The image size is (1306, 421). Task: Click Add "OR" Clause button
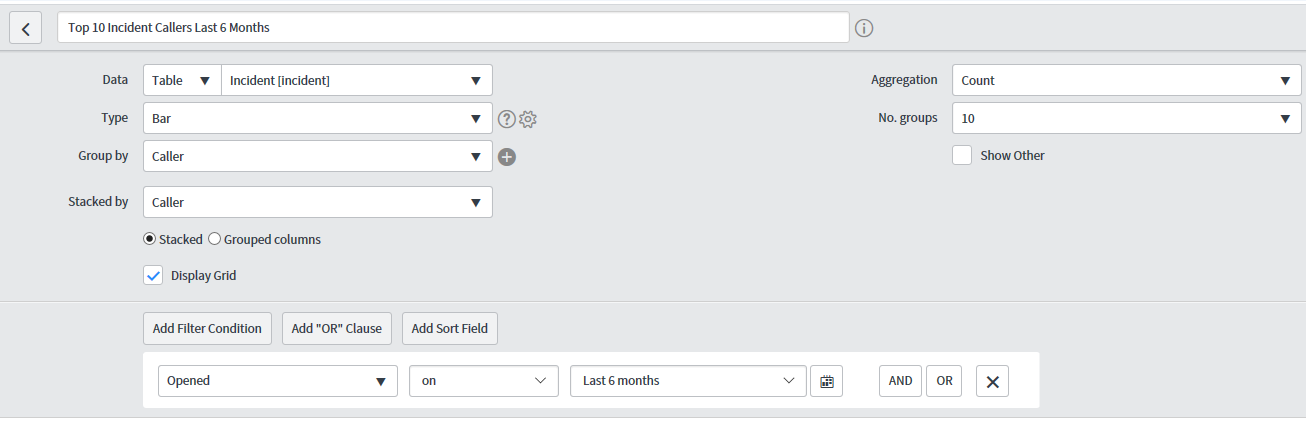(x=337, y=328)
